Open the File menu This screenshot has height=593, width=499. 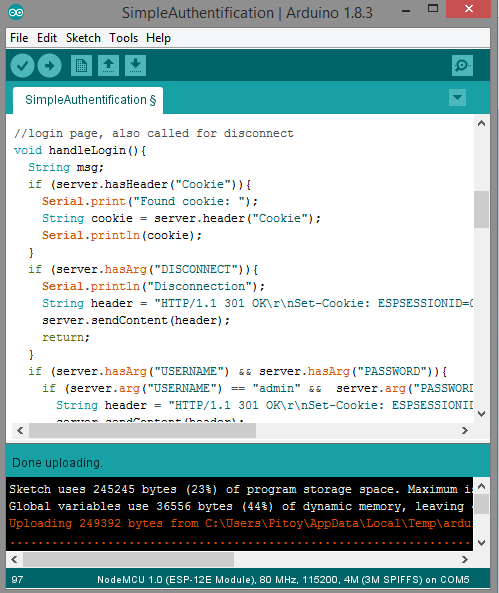click(19, 38)
